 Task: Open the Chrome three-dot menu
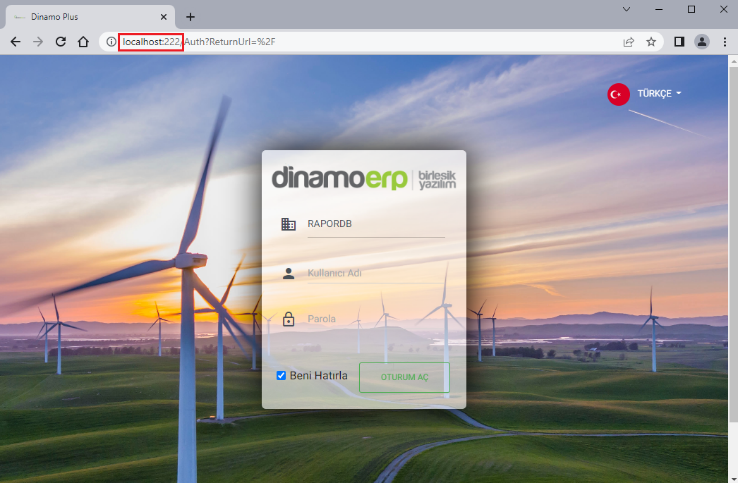point(724,42)
